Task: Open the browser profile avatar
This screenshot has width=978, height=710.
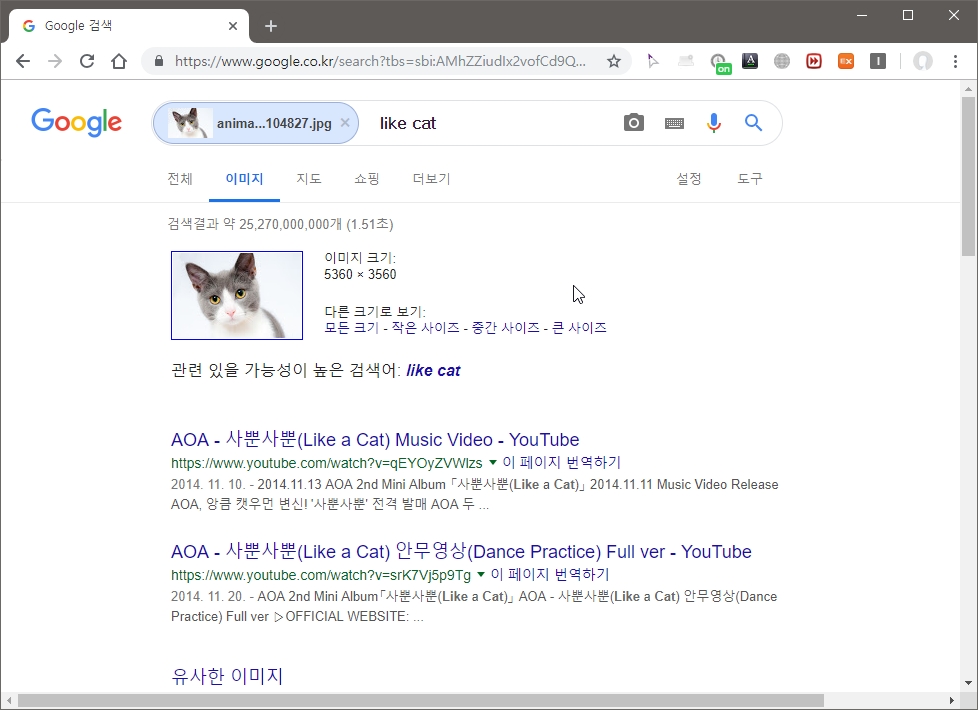Action: 921,61
